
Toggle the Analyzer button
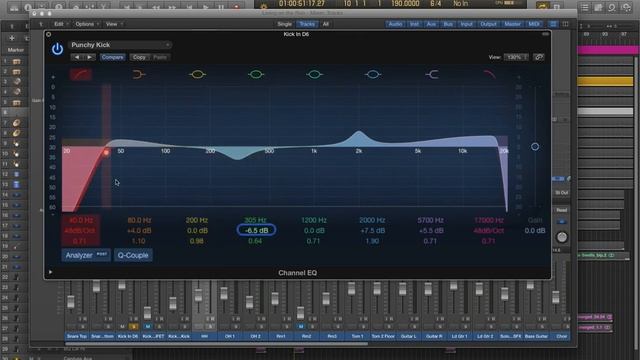click(x=86, y=255)
